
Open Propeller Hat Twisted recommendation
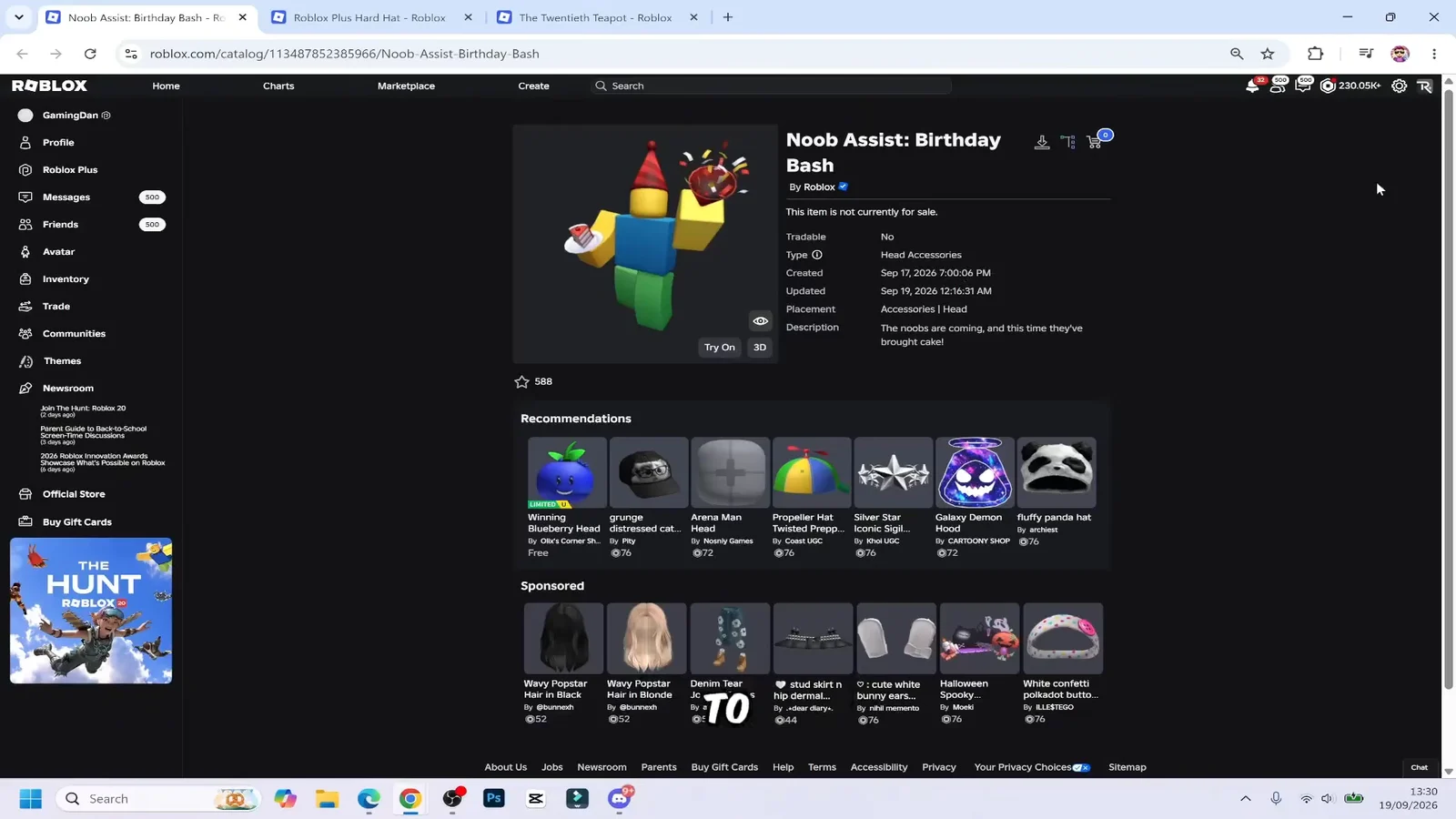[811, 497]
